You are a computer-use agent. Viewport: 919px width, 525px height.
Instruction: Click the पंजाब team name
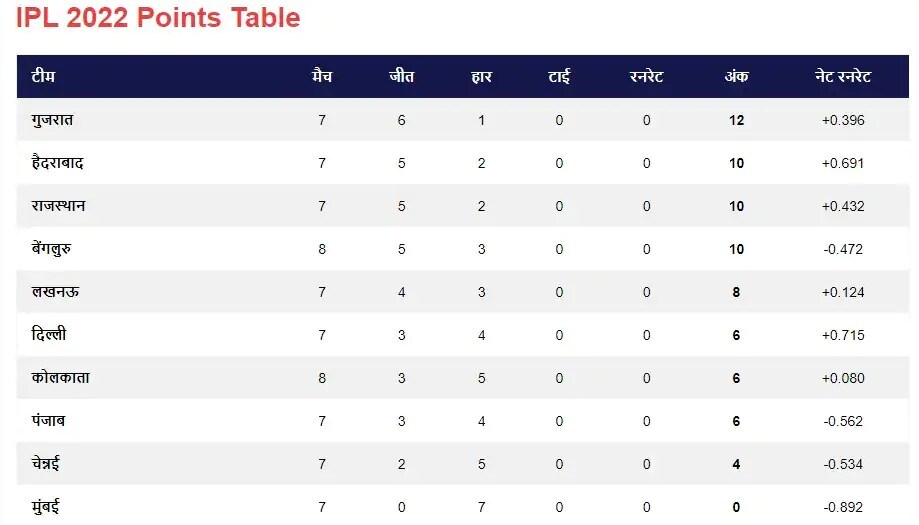point(48,421)
